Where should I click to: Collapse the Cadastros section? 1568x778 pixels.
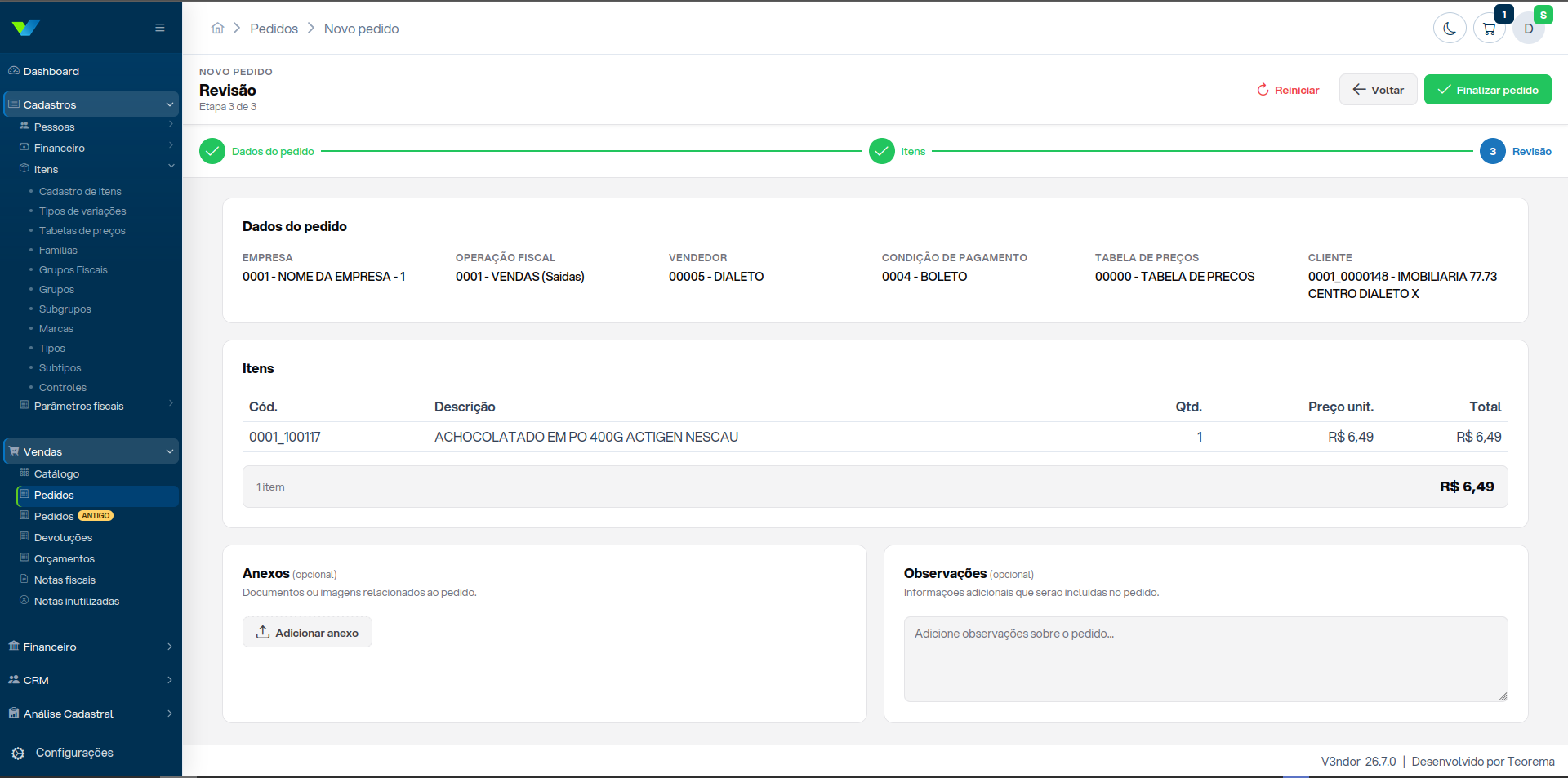coord(91,104)
